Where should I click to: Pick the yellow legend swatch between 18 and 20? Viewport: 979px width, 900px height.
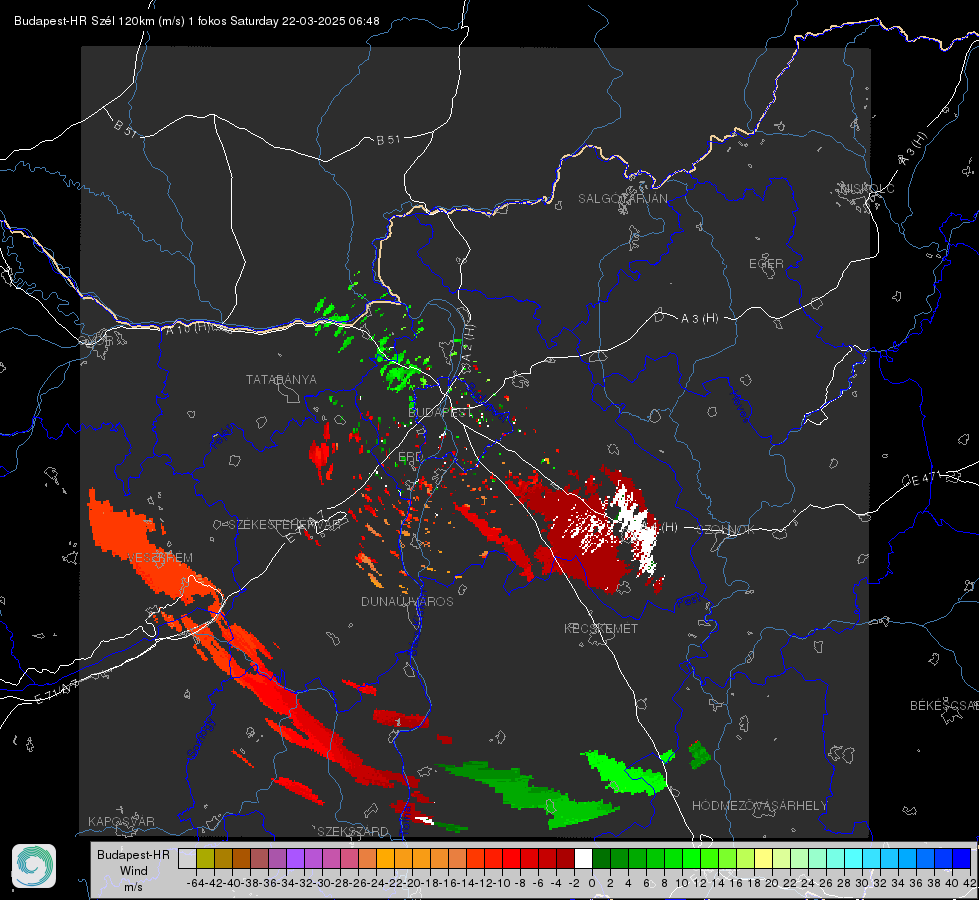pos(763,858)
